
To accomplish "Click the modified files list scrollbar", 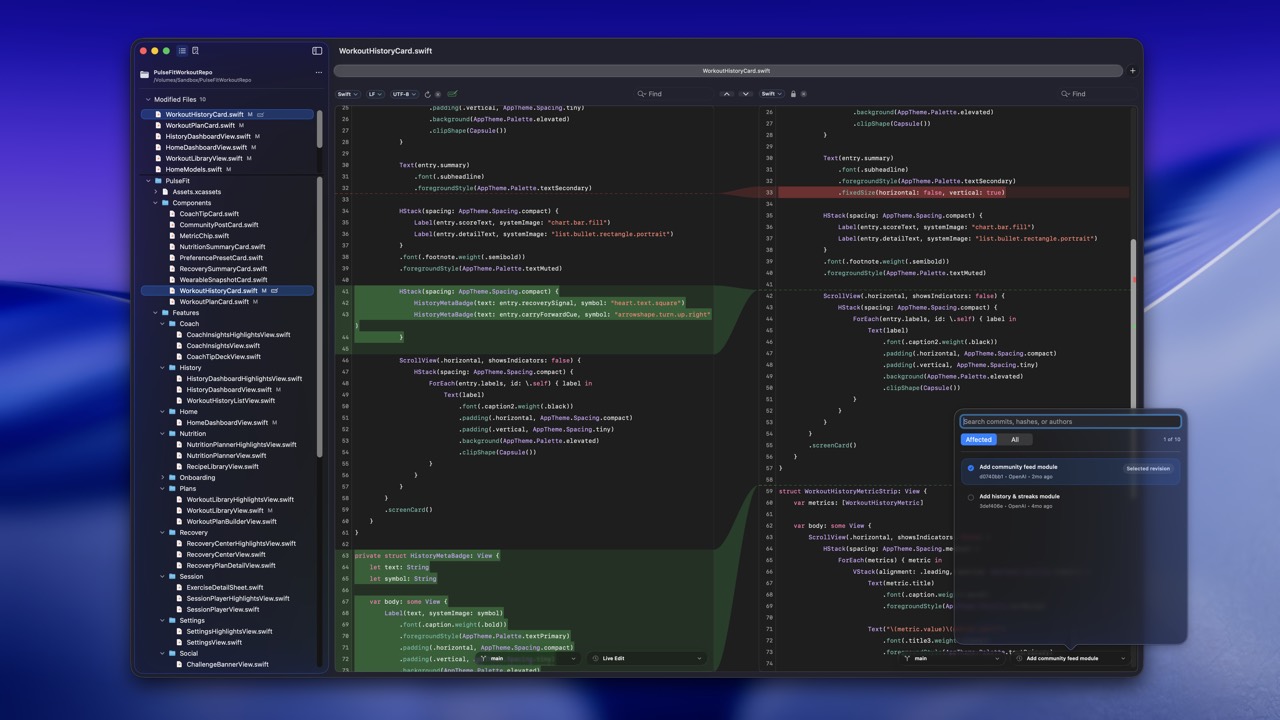I will pos(320,129).
